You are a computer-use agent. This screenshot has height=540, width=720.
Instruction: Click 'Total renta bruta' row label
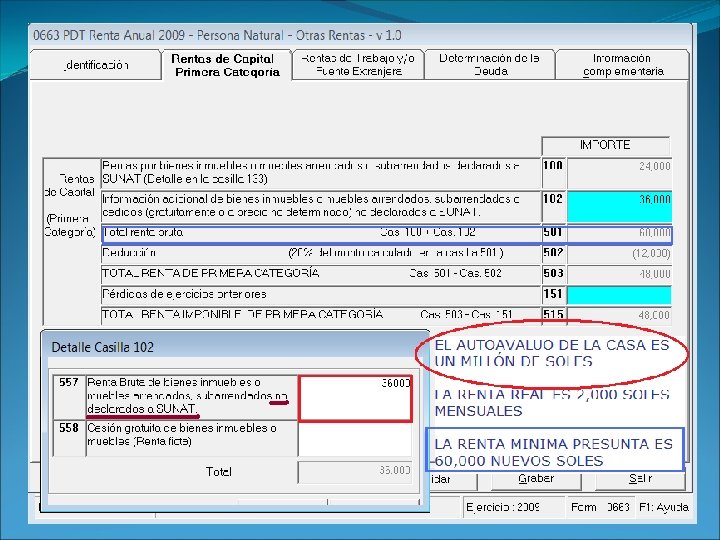coord(143,232)
